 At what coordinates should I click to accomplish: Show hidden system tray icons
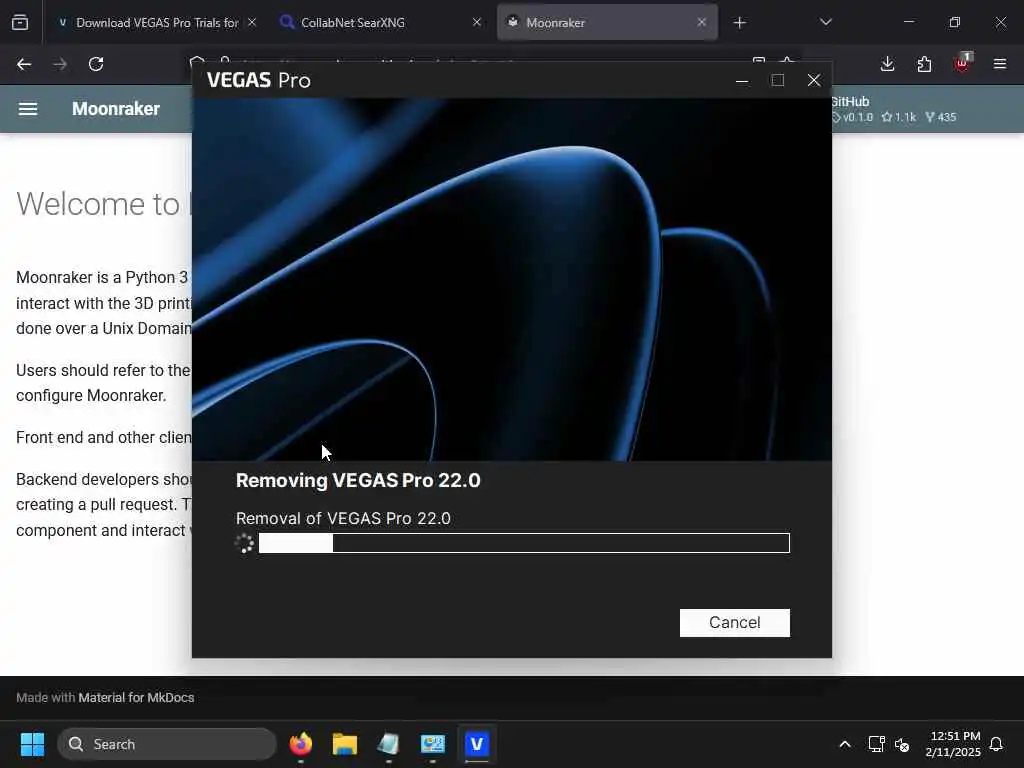[844, 744]
